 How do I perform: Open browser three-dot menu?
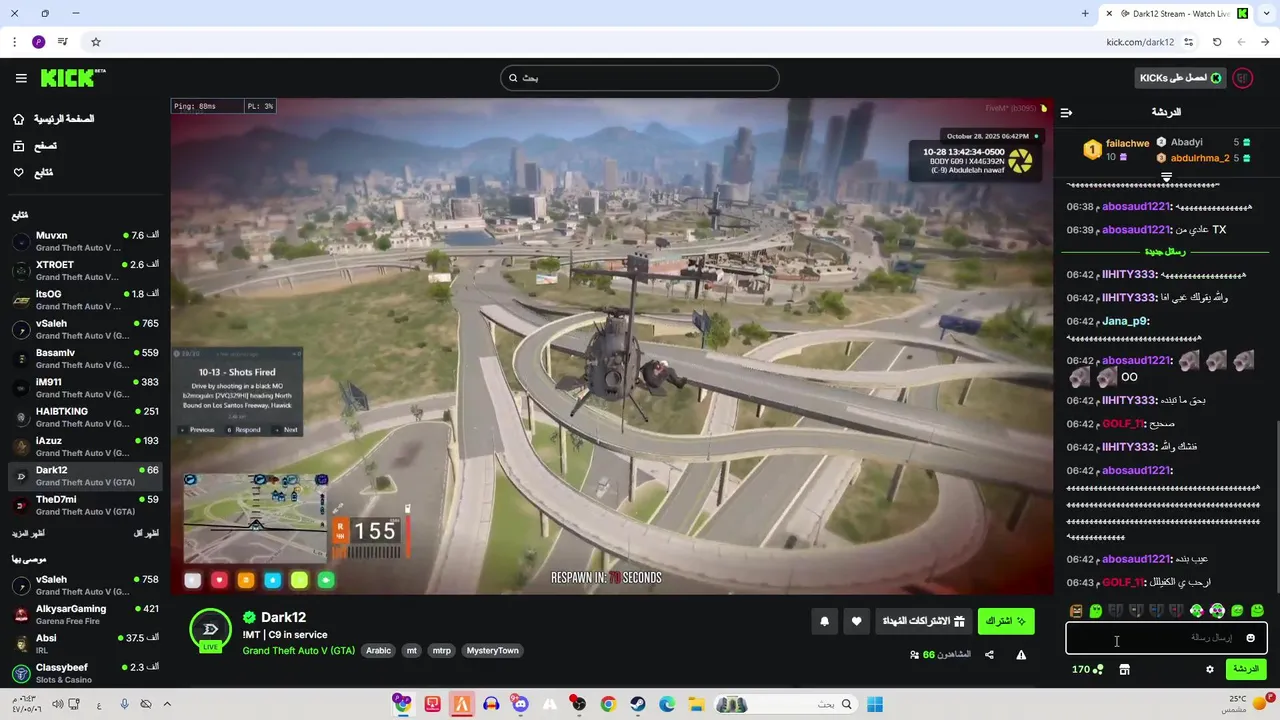[x=14, y=42]
